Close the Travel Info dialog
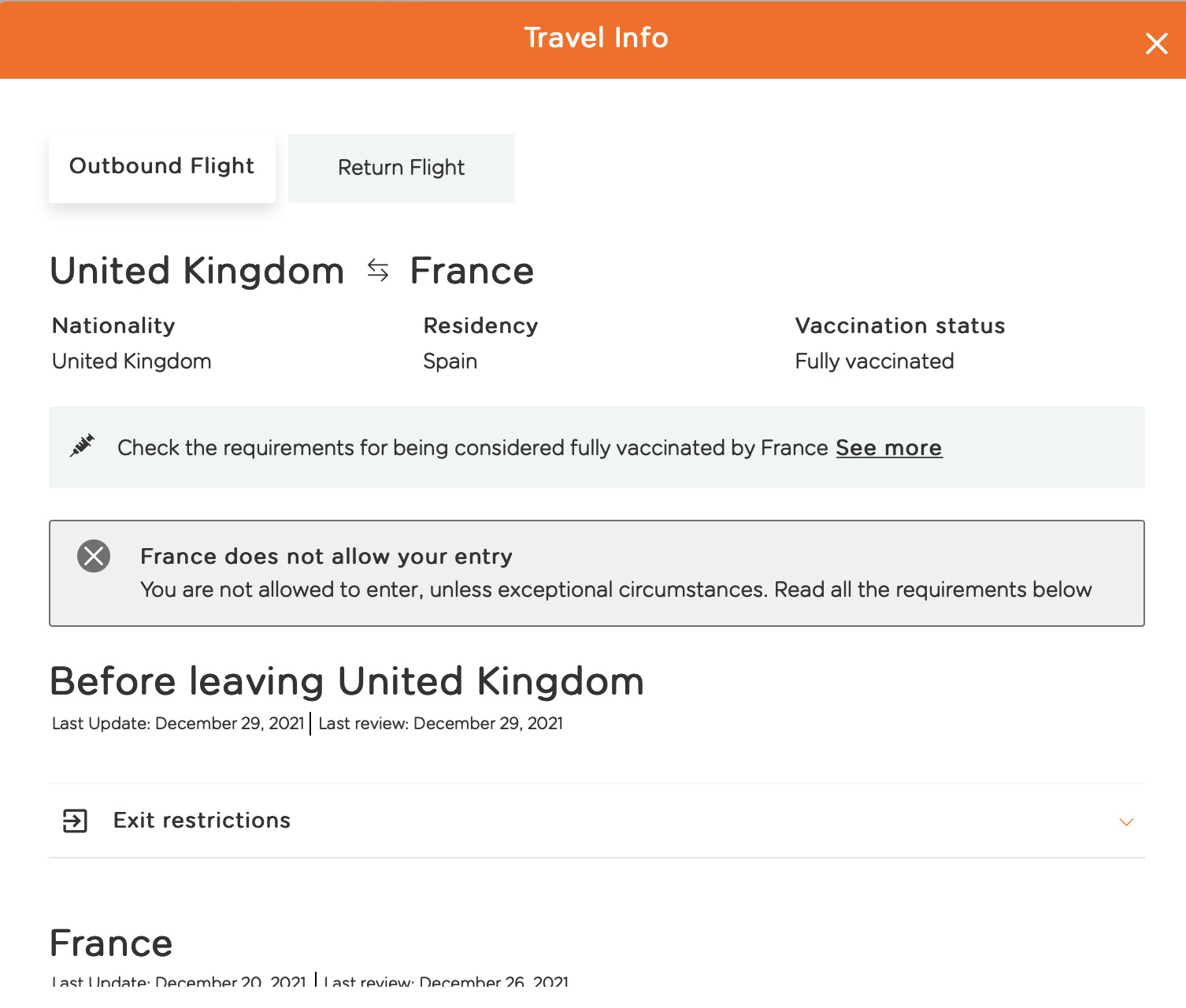1186x1008 pixels. pyautogui.click(x=1156, y=43)
